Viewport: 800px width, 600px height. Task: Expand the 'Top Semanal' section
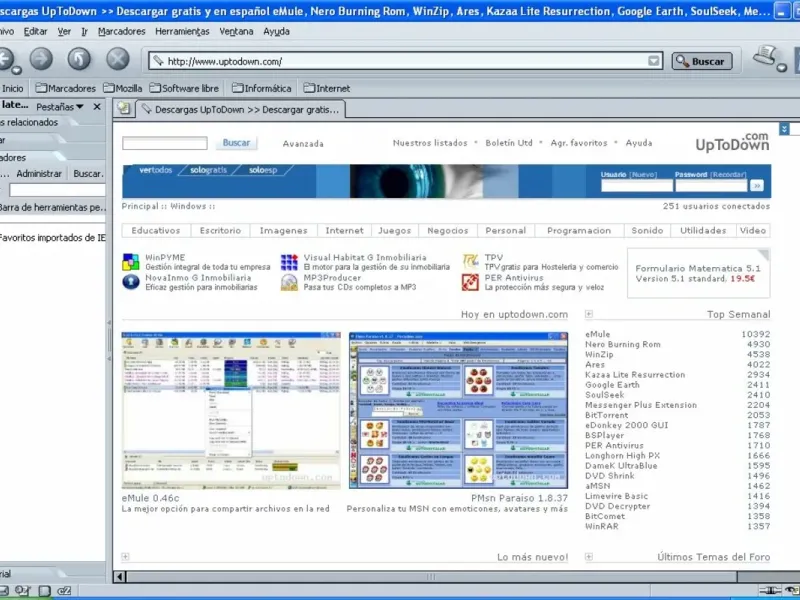(x=588, y=314)
